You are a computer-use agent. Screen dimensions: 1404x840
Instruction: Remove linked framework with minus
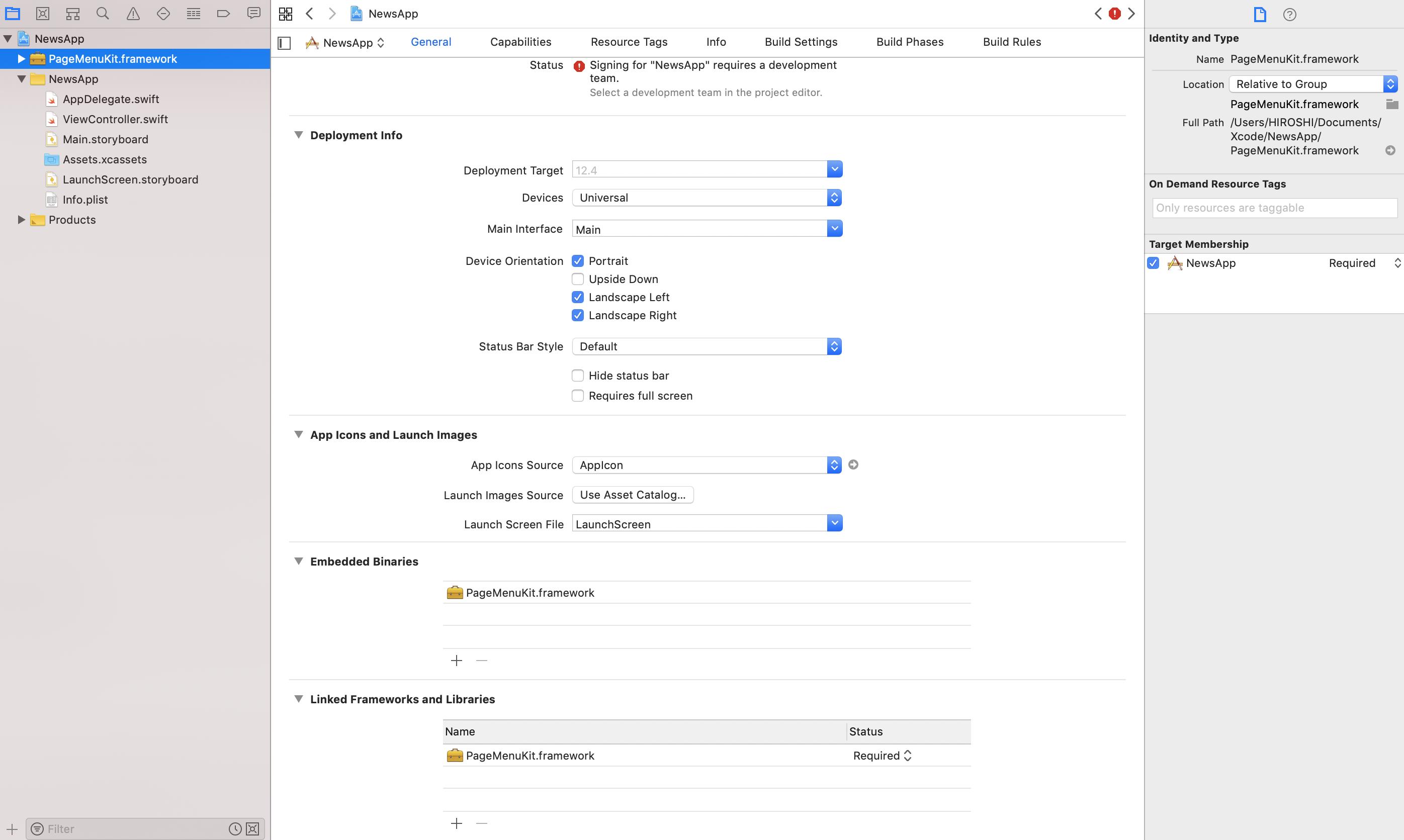pos(482,823)
